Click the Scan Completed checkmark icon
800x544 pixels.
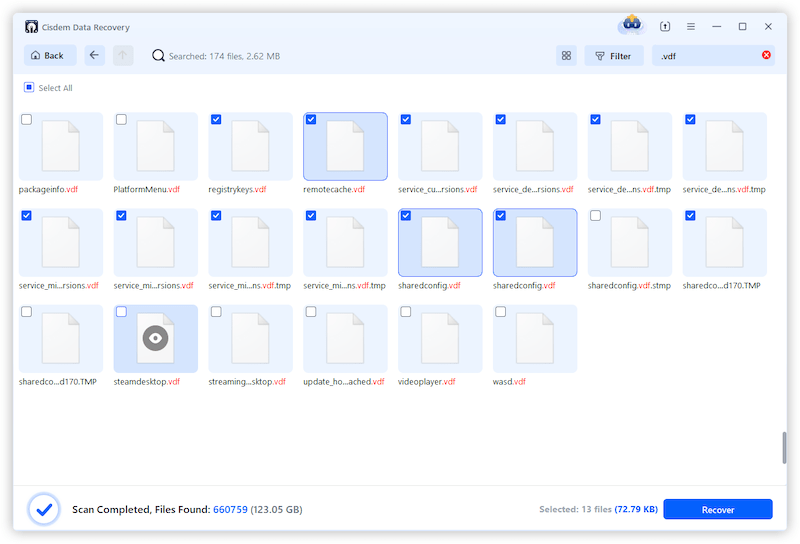click(44, 509)
